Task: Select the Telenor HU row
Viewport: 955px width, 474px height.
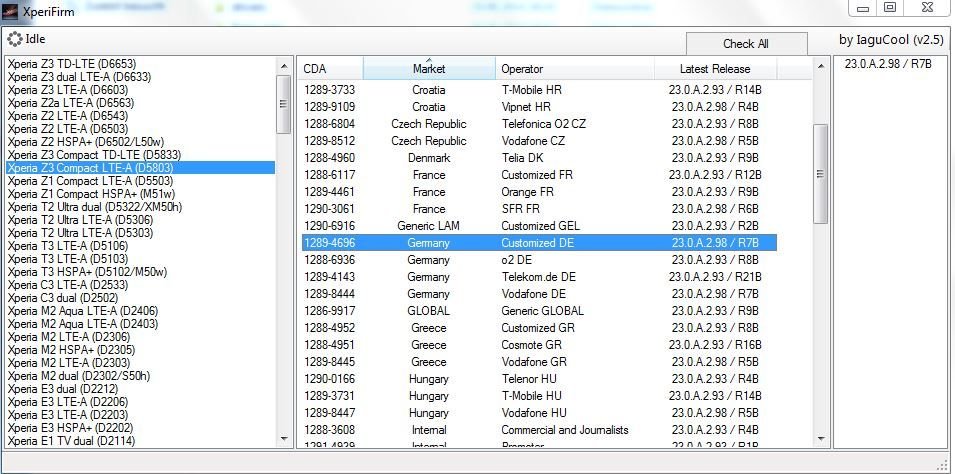Action: pos(540,379)
